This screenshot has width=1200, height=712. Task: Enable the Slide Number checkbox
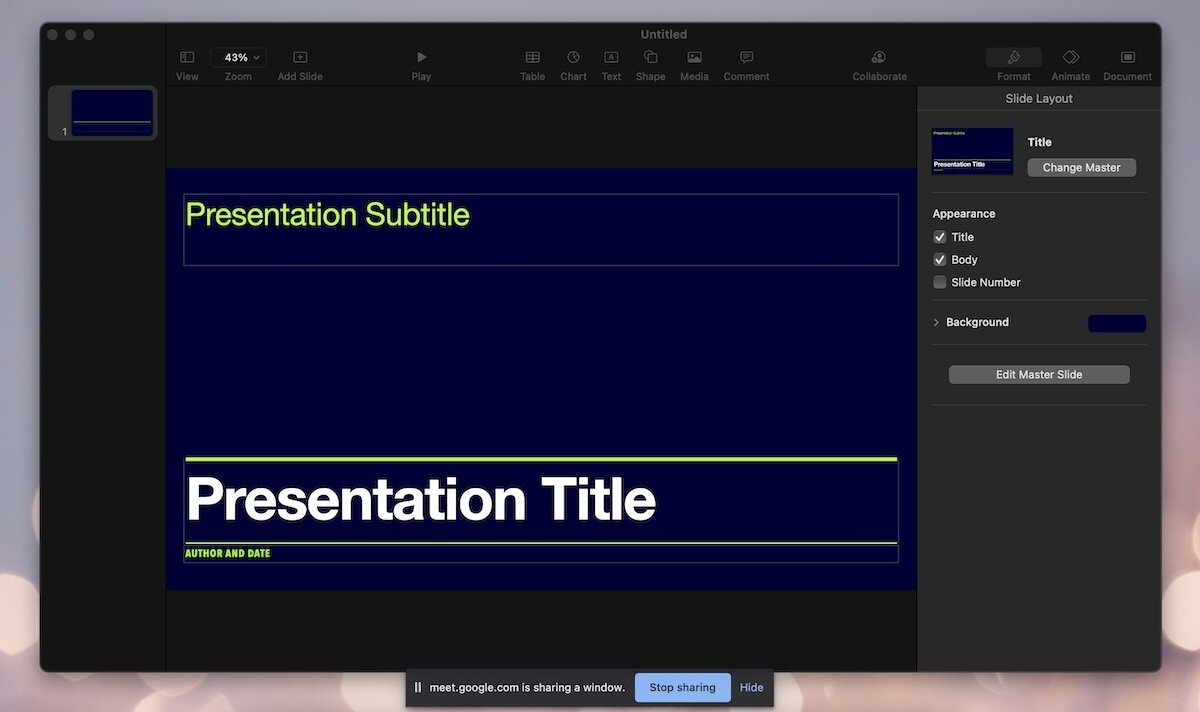coord(940,283)
